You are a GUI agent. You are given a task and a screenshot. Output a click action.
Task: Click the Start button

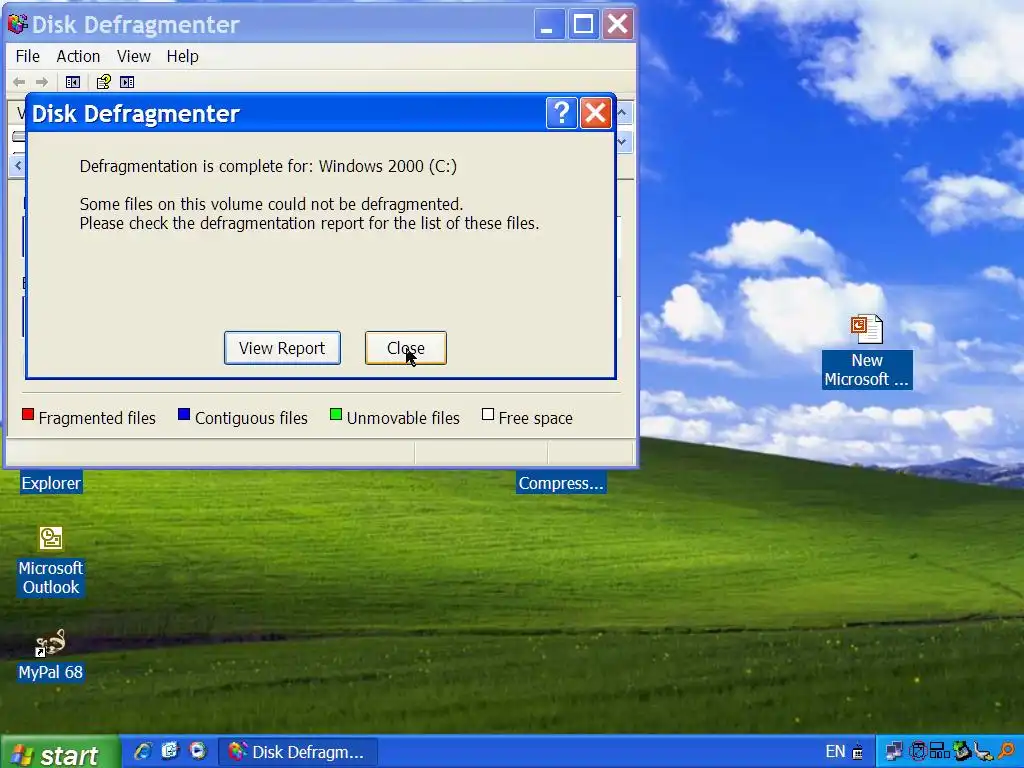(60, 752)
